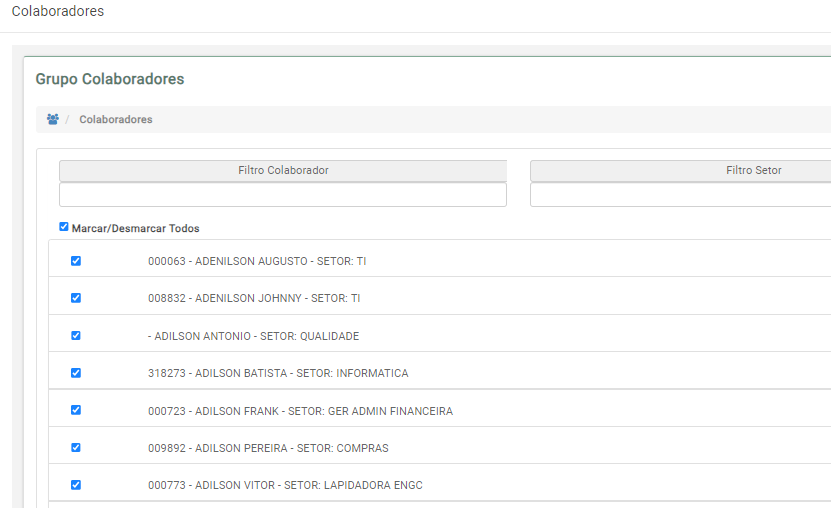
Task: Open the Colaboradores breadcrumb link
Action: click(116, 119)
